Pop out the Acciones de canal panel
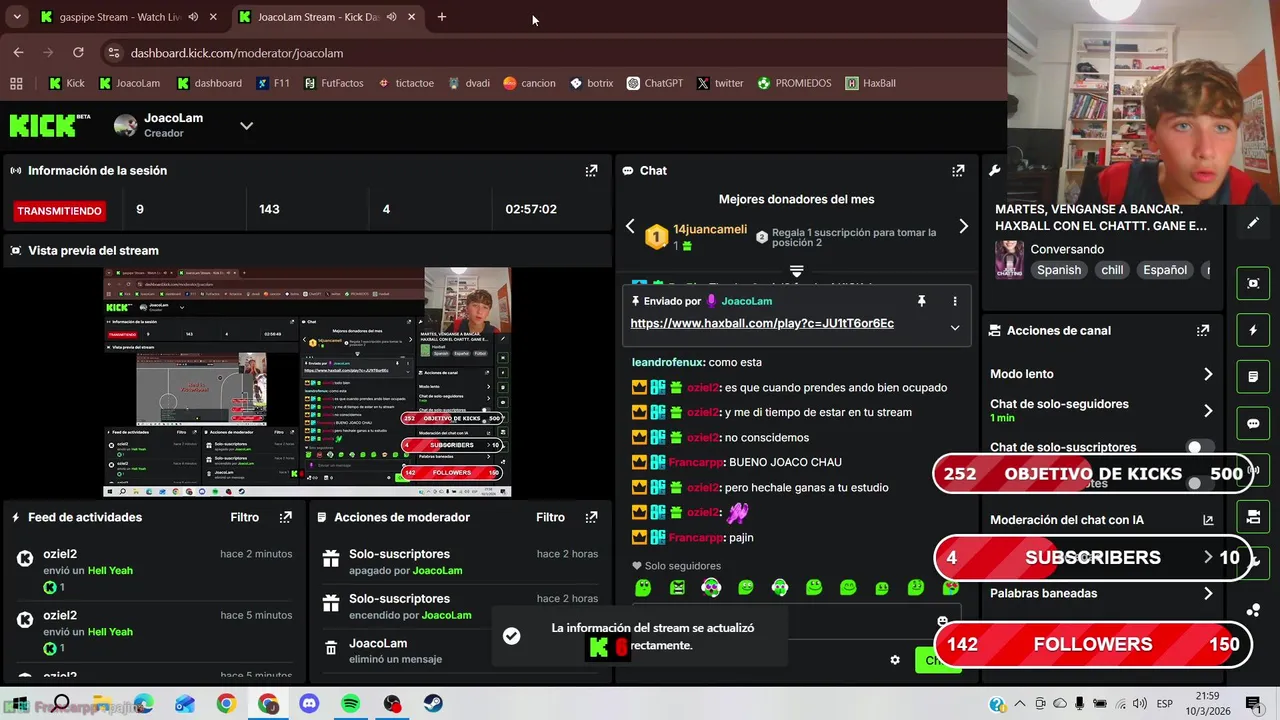 pos(1203,330)
